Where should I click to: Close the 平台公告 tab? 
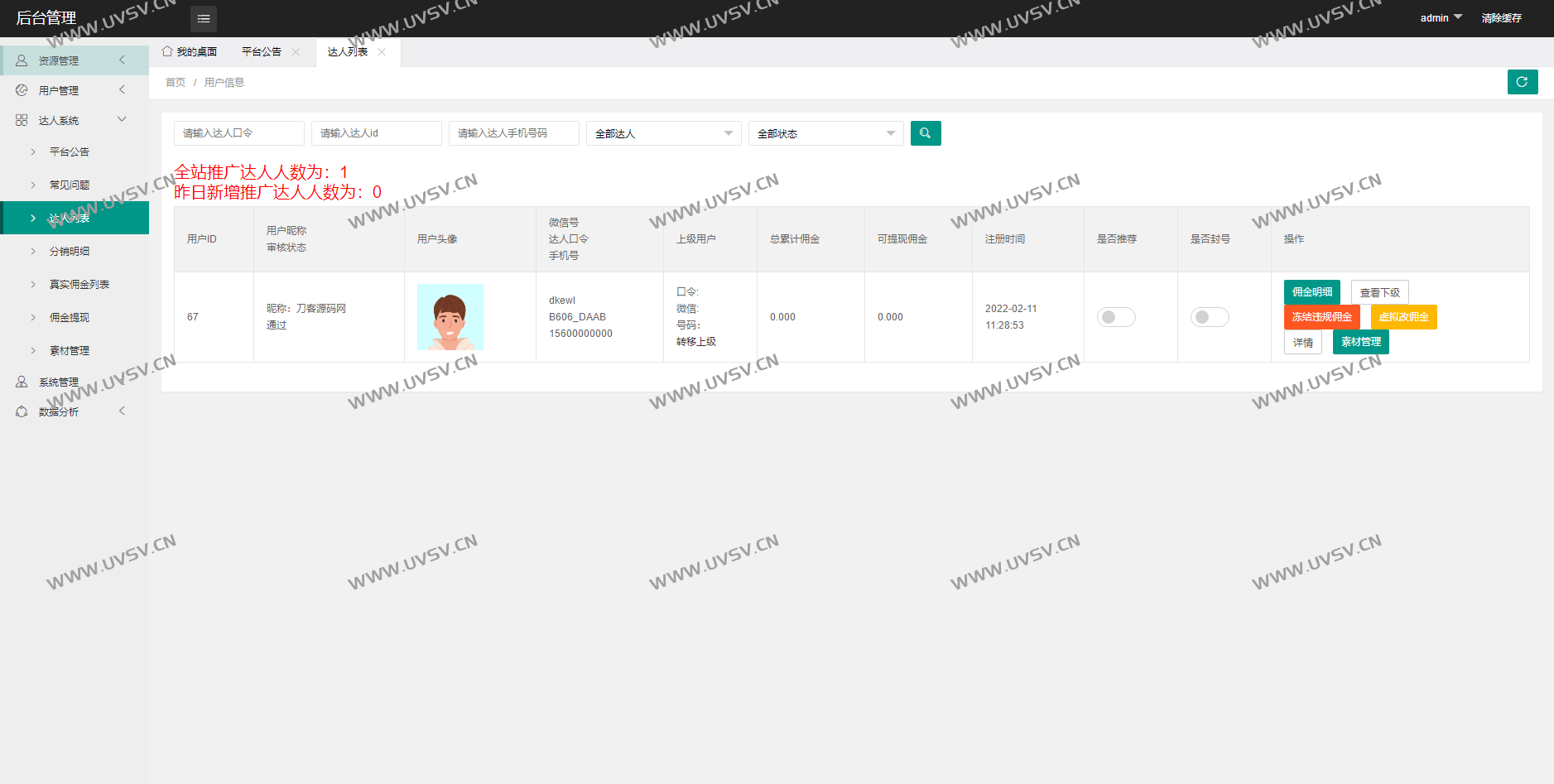tap(296, 51)
